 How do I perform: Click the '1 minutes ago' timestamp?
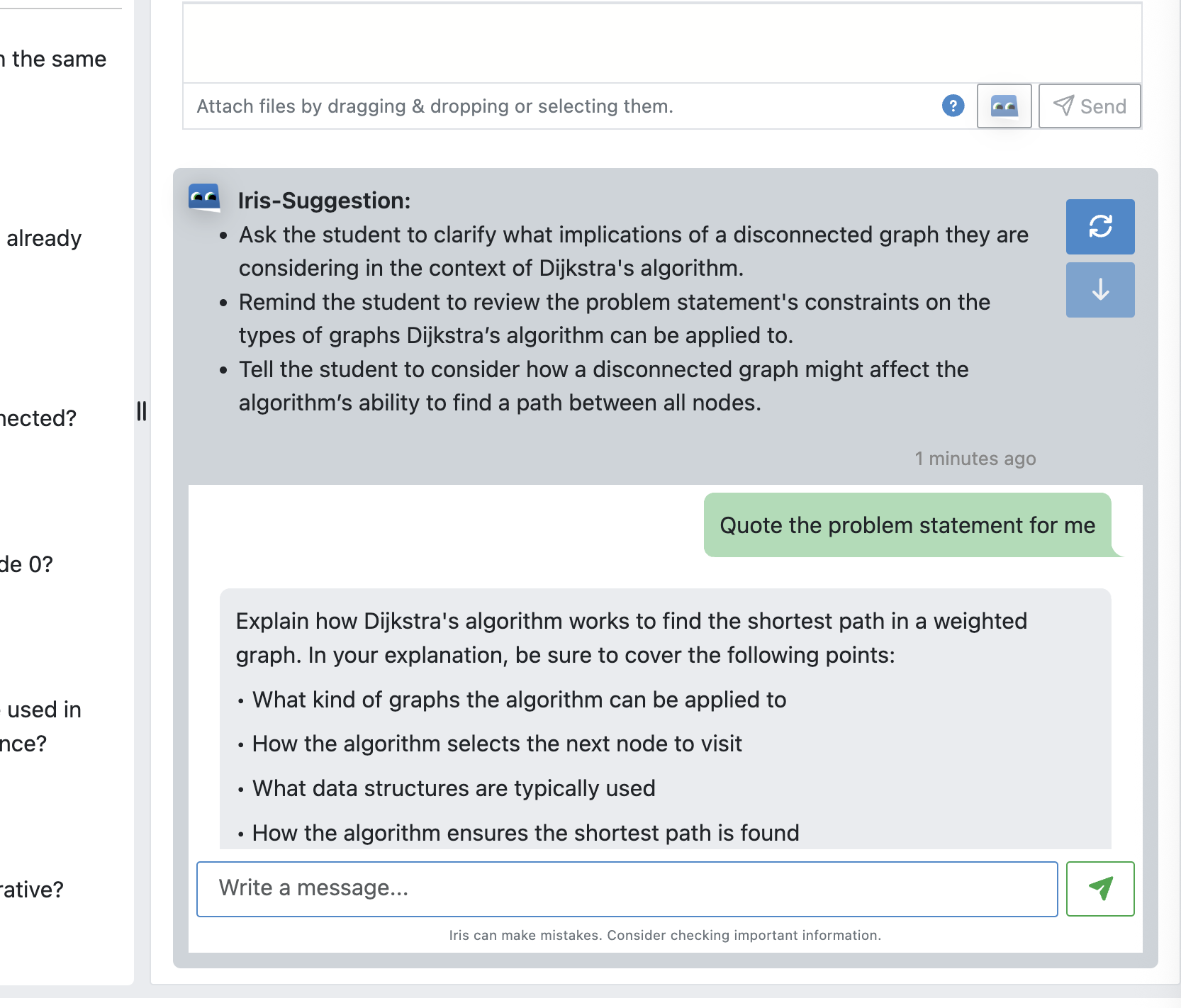coord(975,459)
